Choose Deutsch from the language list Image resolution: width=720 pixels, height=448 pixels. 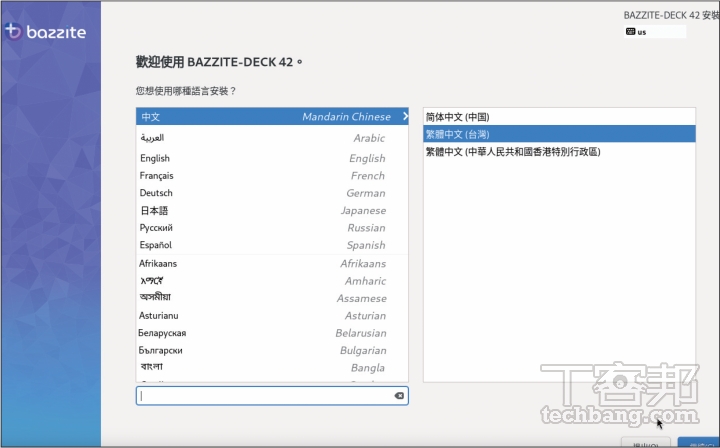(x=272, y=193)
